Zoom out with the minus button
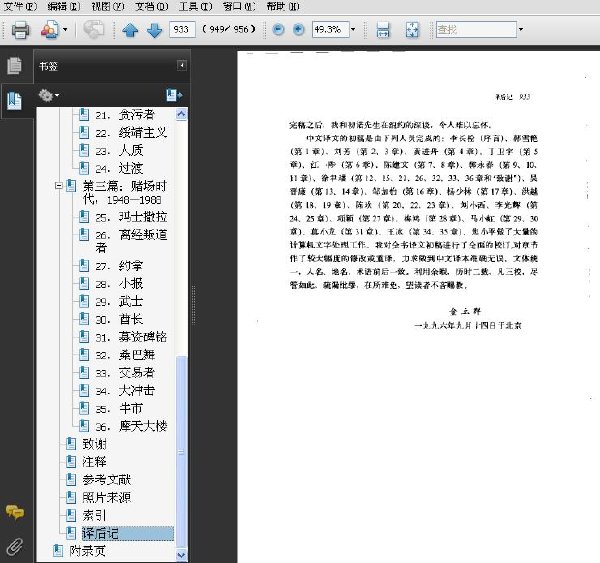The width and height of the screenshot is (600, 563). click(x=278, y=29)
